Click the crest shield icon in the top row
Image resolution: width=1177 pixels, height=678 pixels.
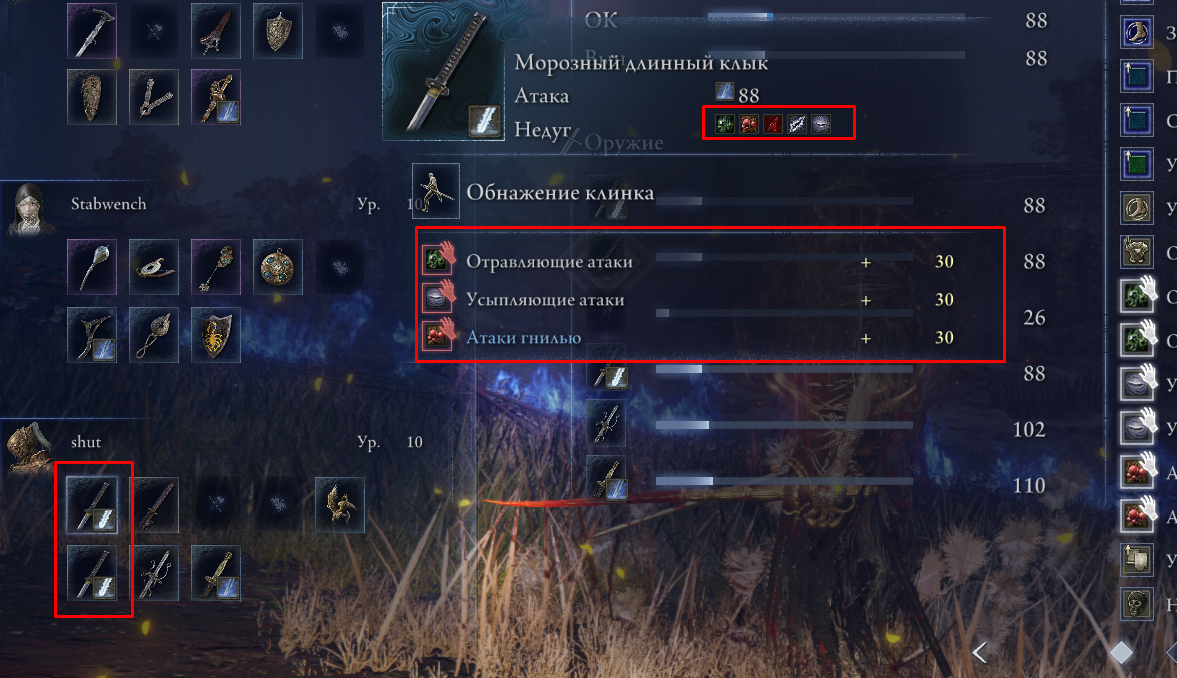pos(278,31)
